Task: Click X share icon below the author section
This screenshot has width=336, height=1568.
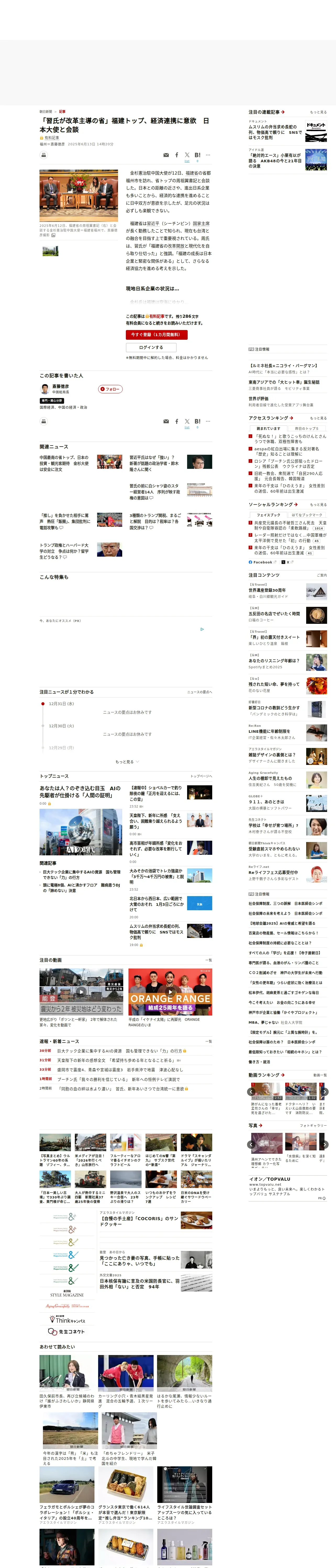Action: click(187, 421)
